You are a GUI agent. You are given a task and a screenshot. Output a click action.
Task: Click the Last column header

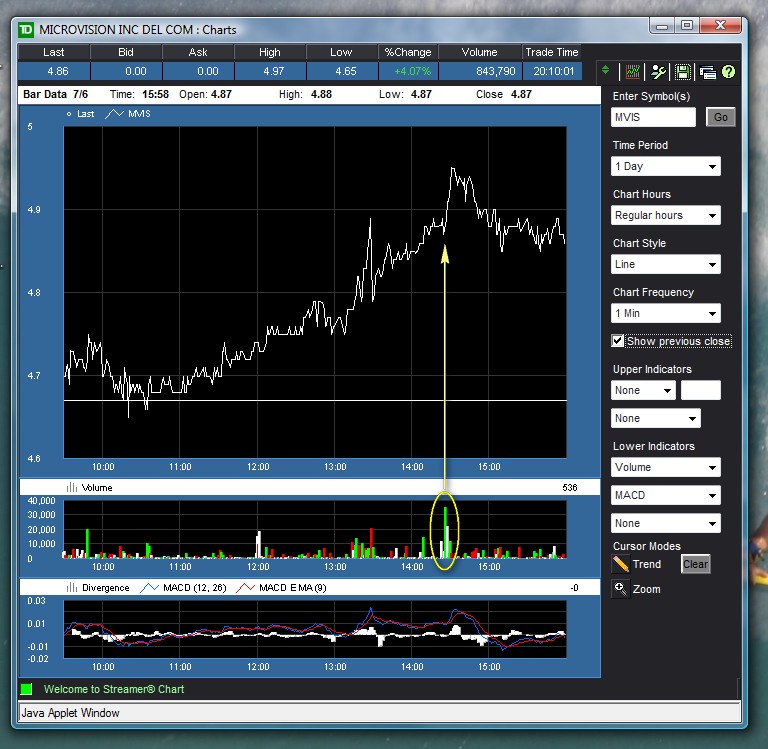(54, 52)
